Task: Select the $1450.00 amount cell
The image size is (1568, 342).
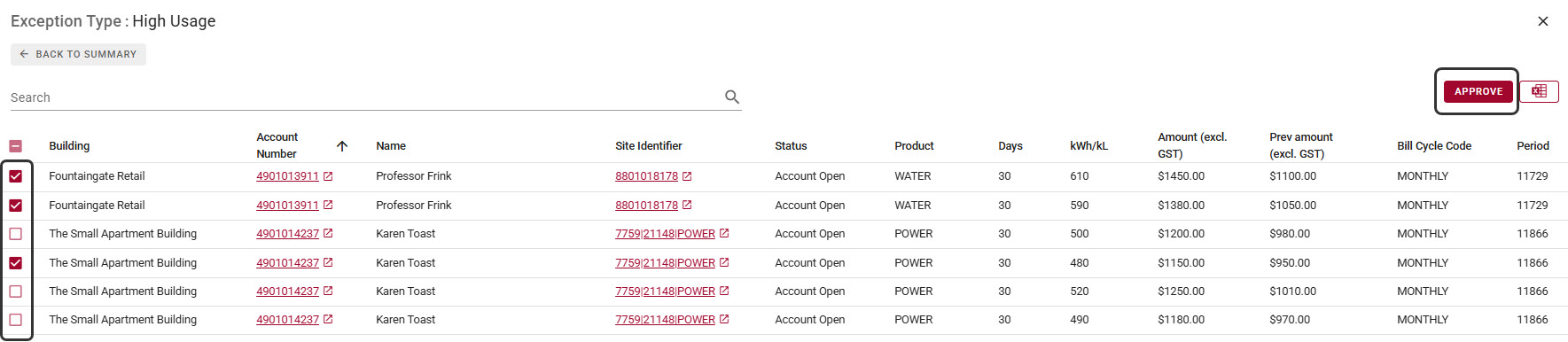Action: [x=1181, y=176]
